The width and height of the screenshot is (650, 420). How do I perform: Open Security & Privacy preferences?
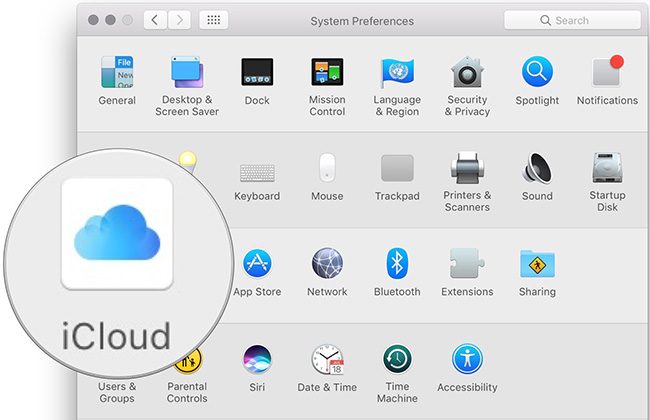467,72
